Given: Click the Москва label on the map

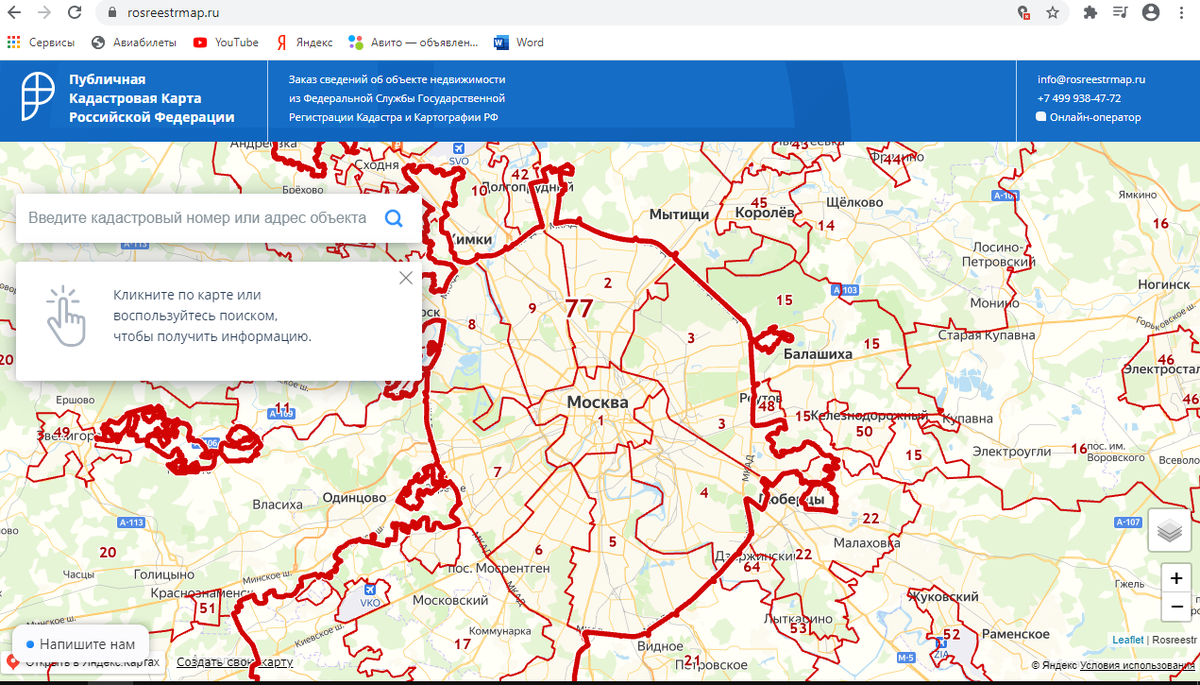Looking at the screenshot, I should tap(597, 402).
